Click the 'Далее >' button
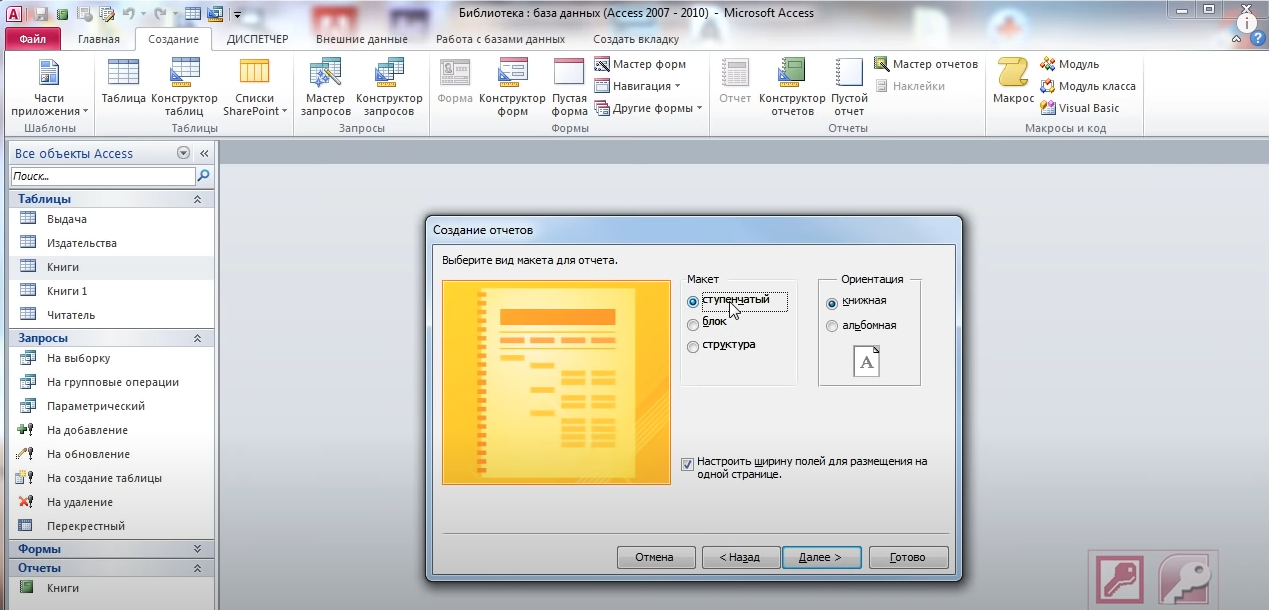 pos(820,557)
